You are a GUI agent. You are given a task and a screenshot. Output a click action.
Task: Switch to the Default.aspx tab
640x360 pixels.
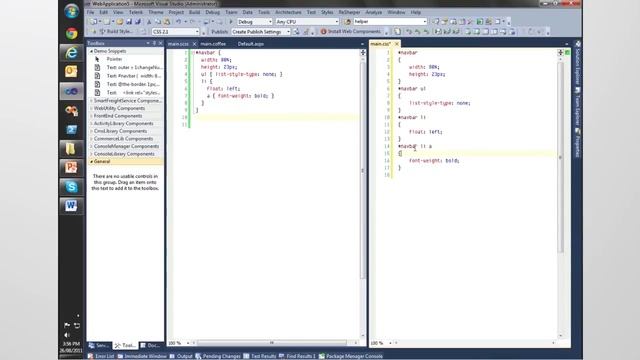[251, 44]
